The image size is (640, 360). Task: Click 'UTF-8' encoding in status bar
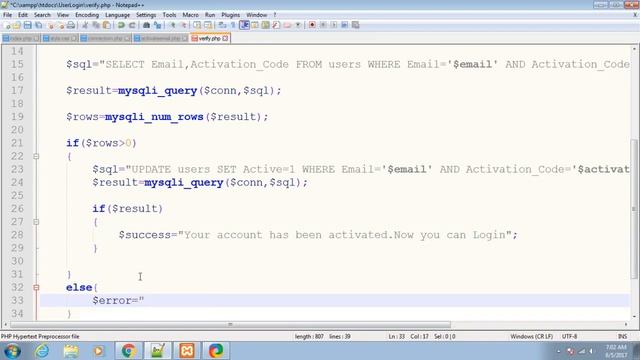[569, 337]
